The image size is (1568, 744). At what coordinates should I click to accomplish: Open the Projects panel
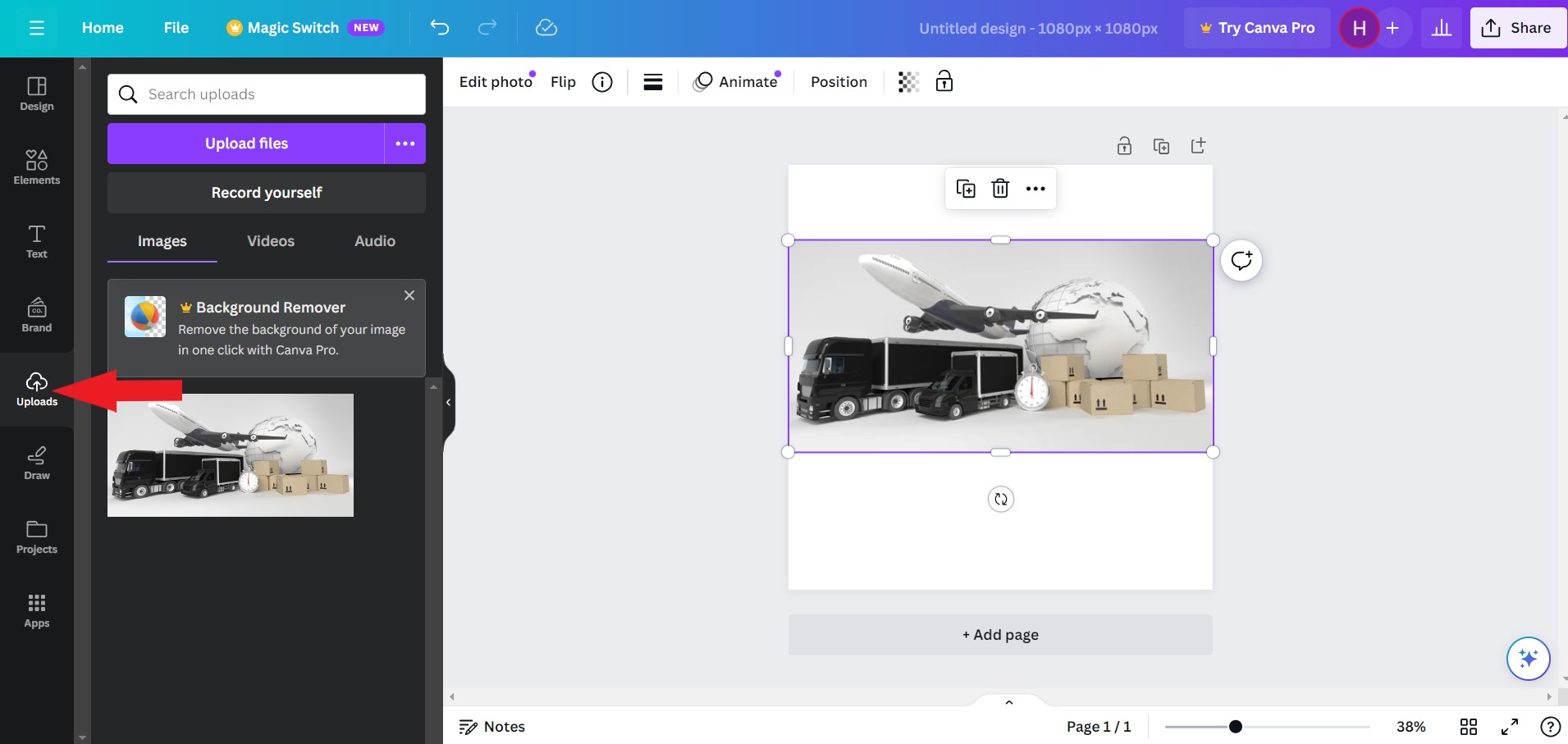pos(36,536)
